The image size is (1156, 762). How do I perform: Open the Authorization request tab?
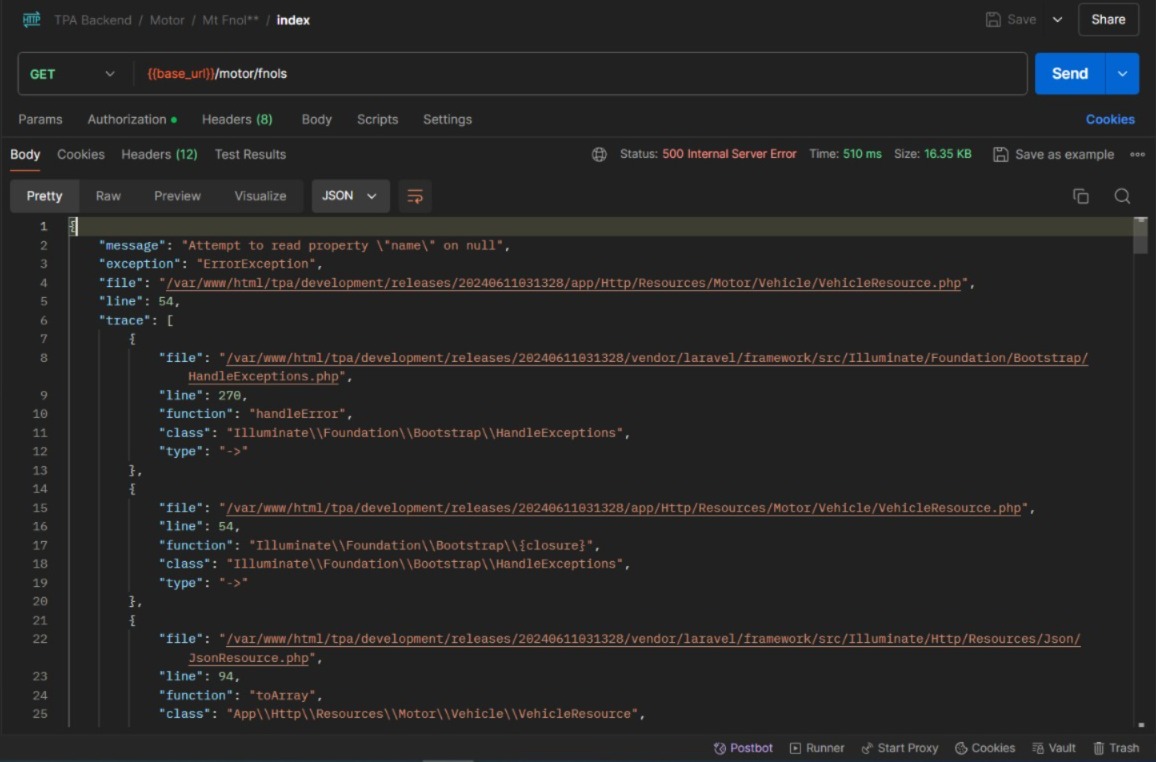[x=127, y=119]
